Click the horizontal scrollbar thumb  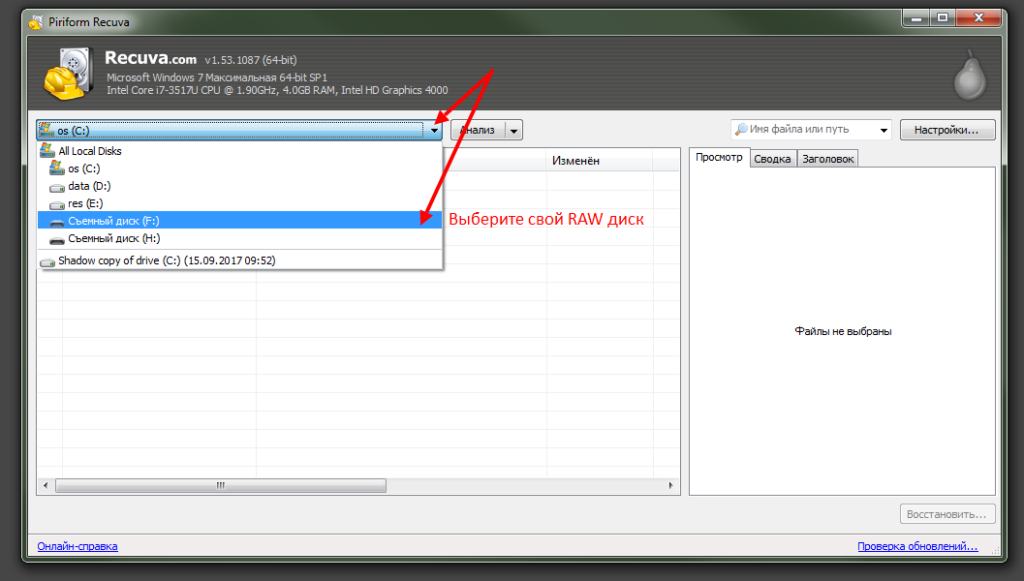[221, 485]
